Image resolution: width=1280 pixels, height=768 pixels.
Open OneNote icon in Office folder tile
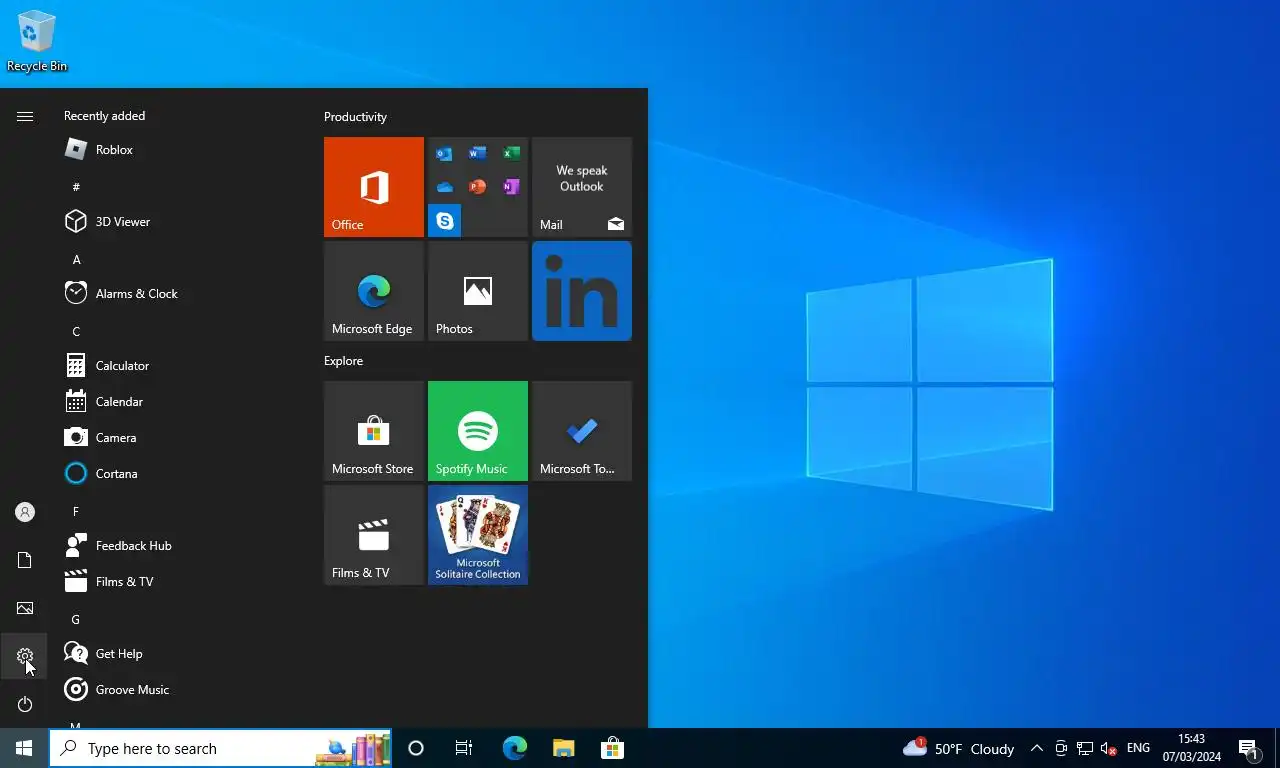pos(511,187)
